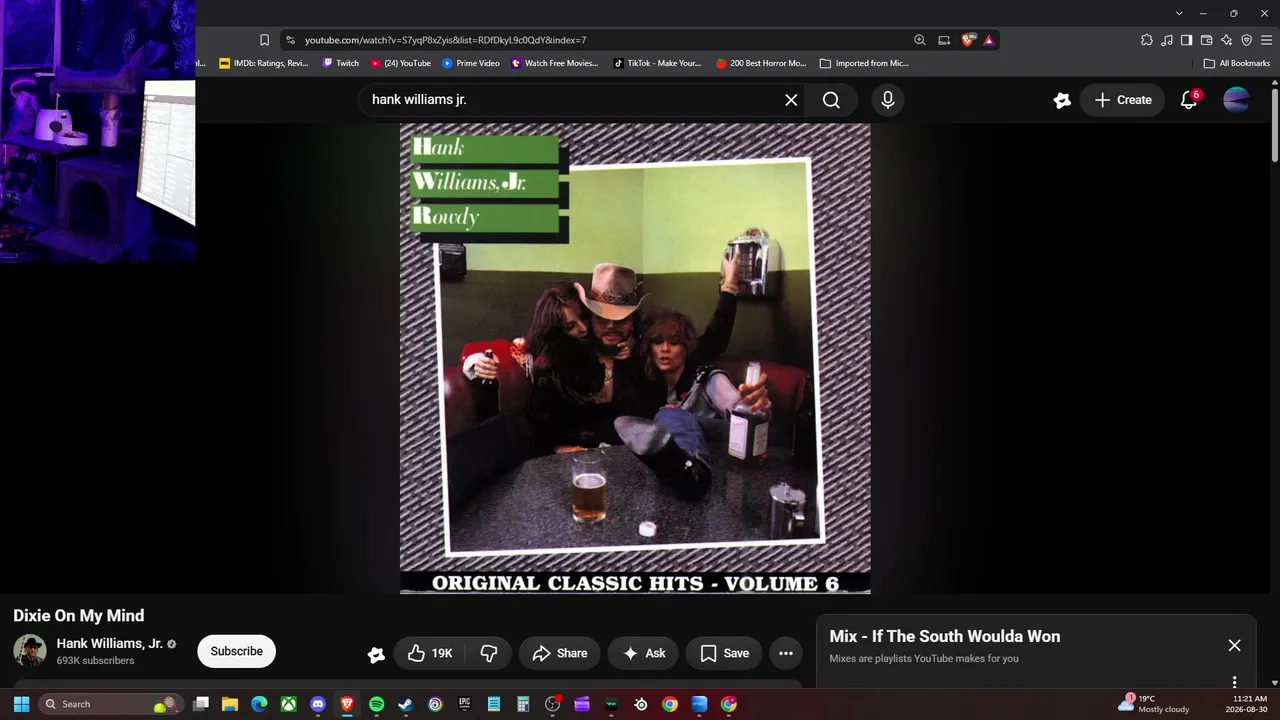The width and height of the screenshot is (1280, 720).
Task: Click the sparkle icon left of like button
Action: click(x=376, y=654)
